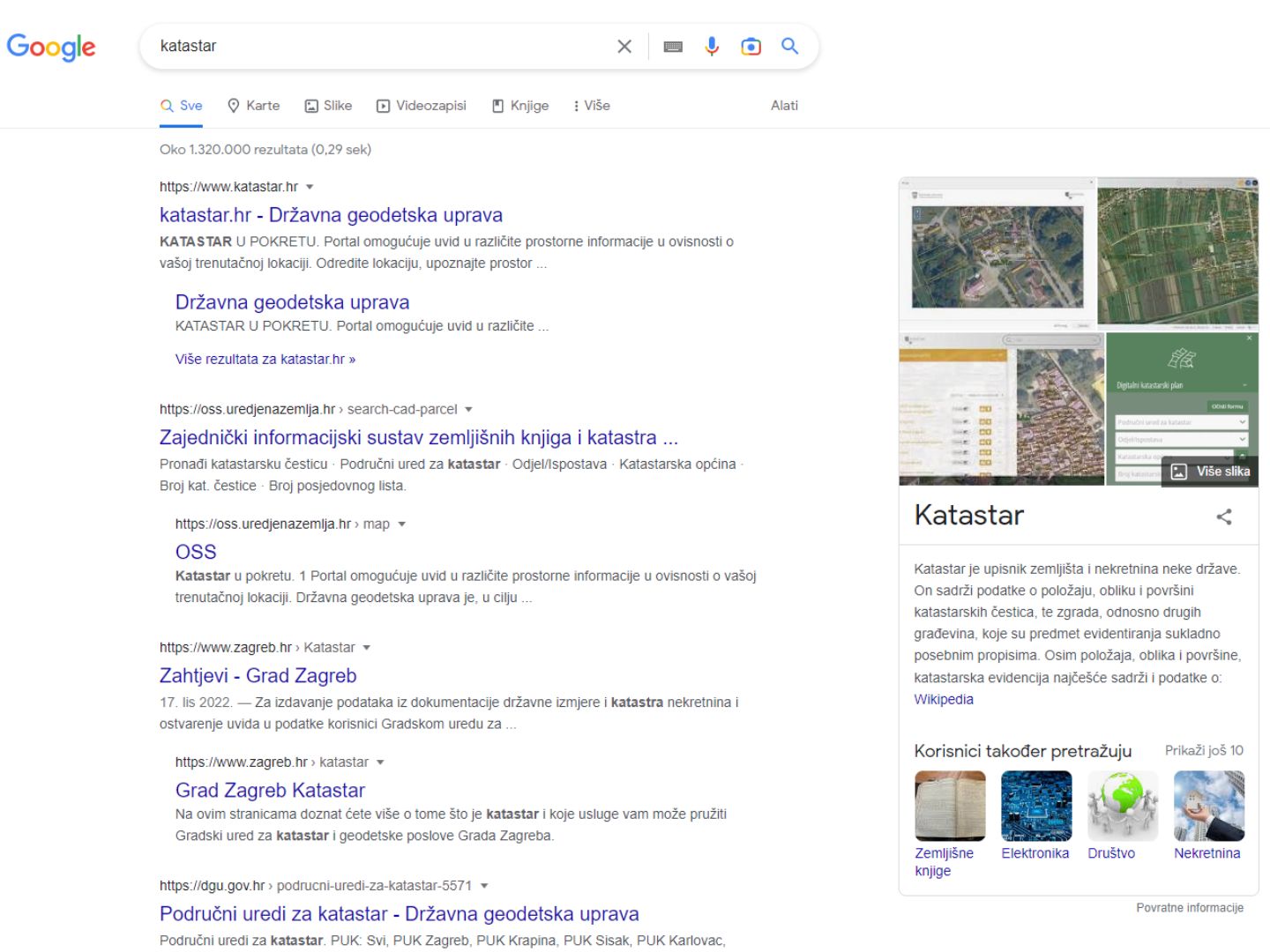Open Zajednički informacijski sustav zemljišnih knjiga result
This screenshot has height=952, width=1270.
(x=419, y=438)
